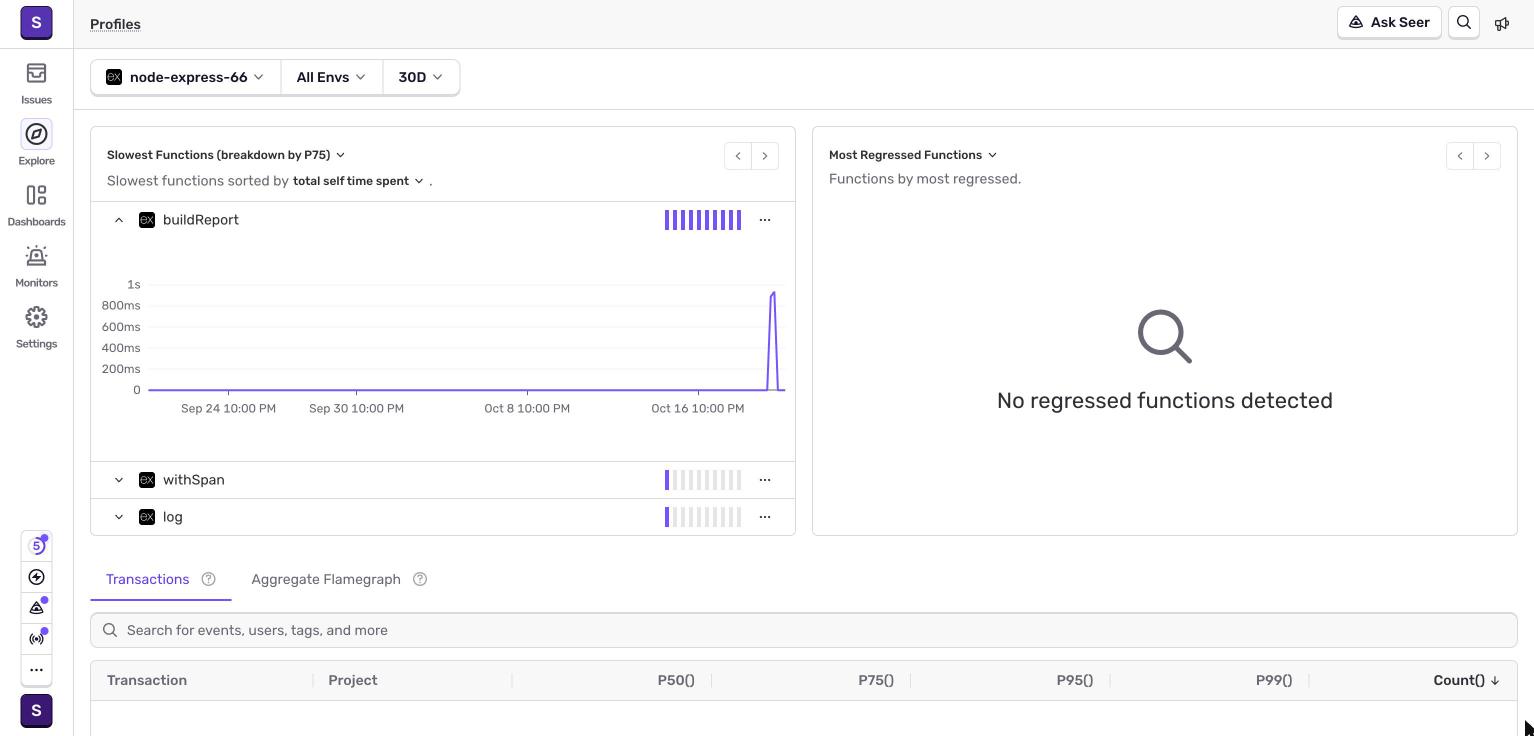
Task: Open withSpan row actions menu
Action: (x=765, y=480)
